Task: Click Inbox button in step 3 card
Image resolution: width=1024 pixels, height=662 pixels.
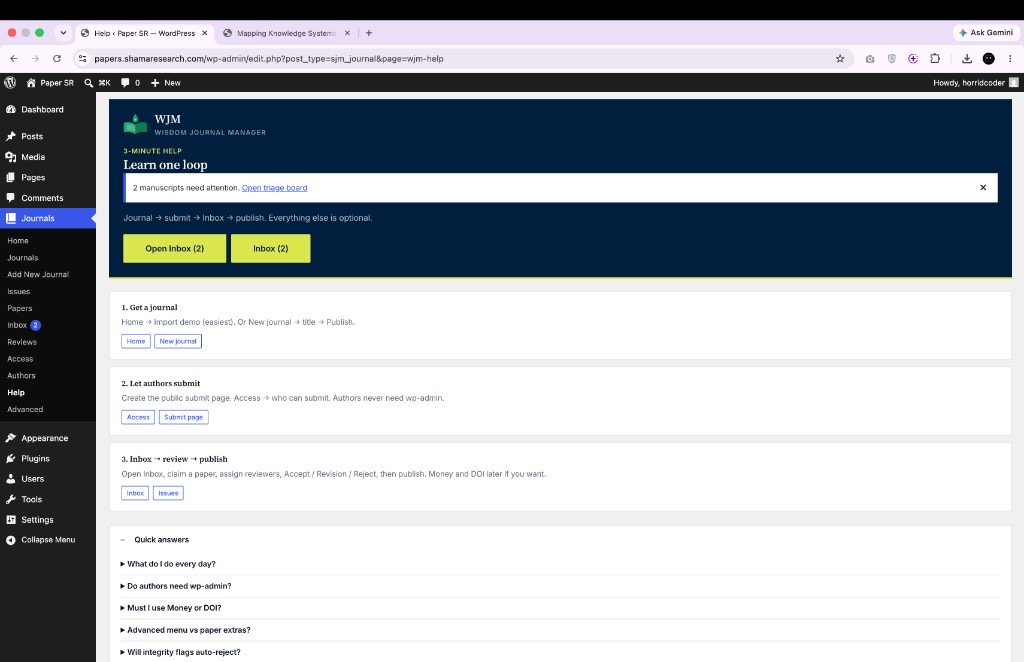Action: (135, 493)
